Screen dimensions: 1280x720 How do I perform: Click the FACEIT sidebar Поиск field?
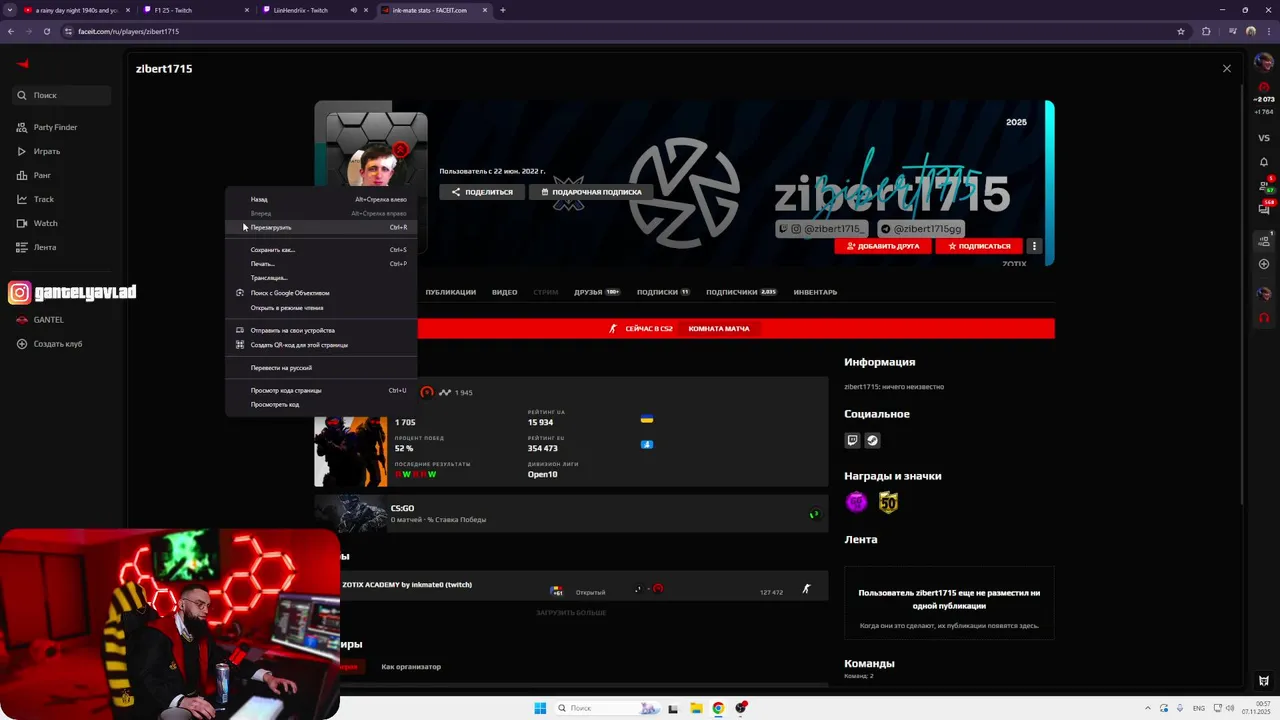[x=61, y=95]
